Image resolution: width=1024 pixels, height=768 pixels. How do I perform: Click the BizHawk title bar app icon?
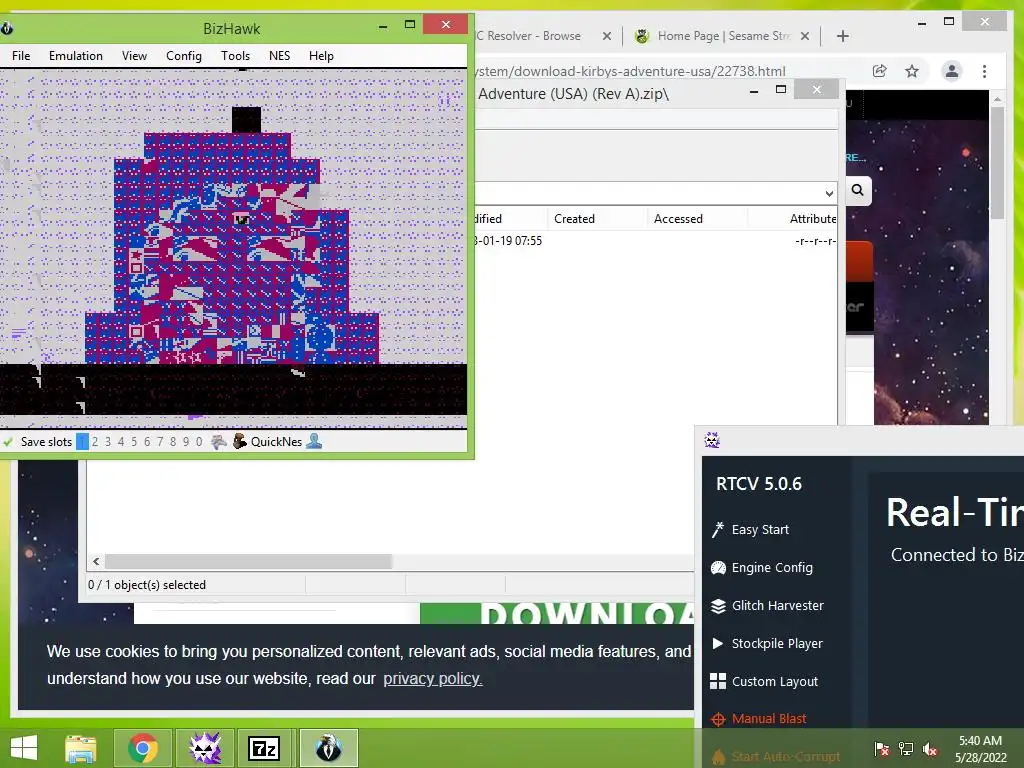[x=7, y=28]
